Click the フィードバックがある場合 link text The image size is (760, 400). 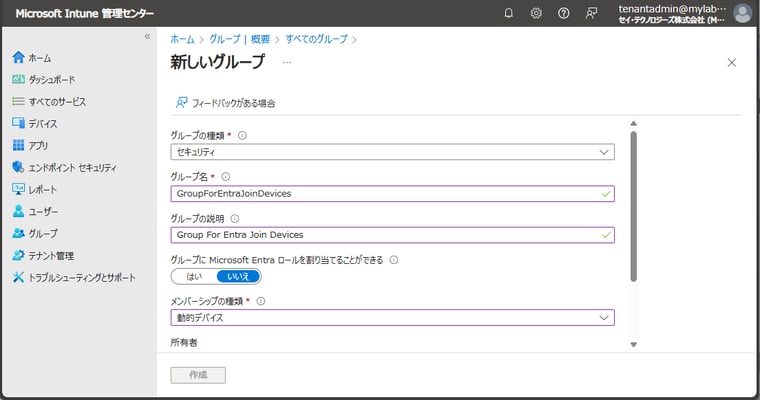[x=234, y=103]
